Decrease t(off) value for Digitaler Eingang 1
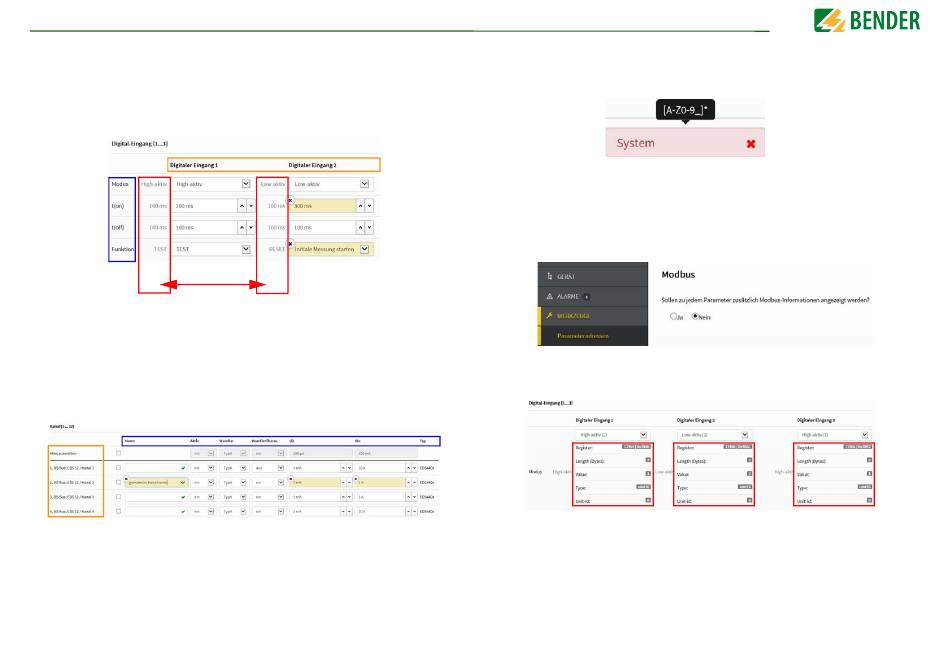This screenshot has height=659, width=950. [251, 227]
